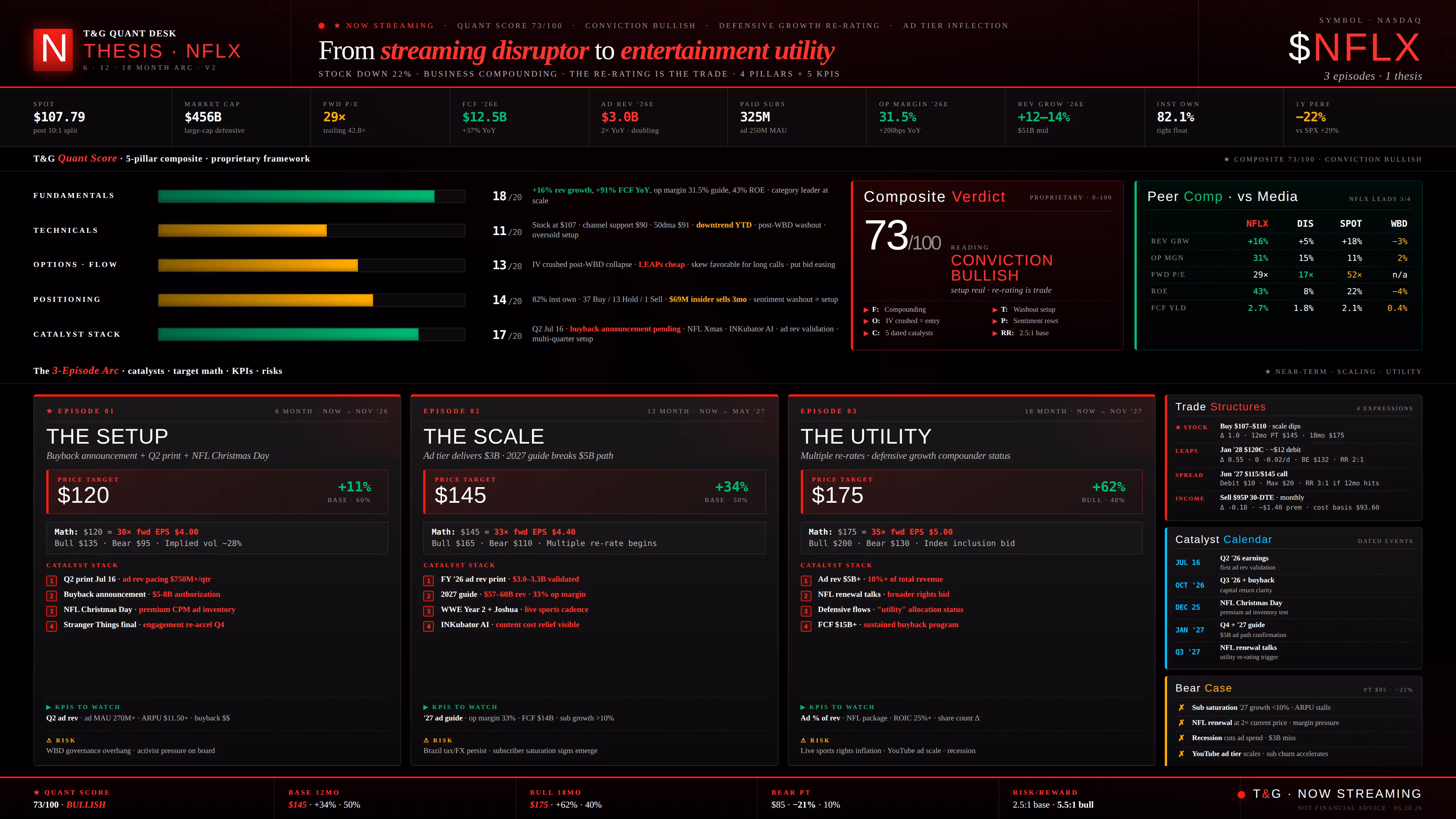Click the red dot beside T&G NOW STREAMING footer
Screen dimensions: 1456x819
pyautogui.click(x=1241, y=795)
